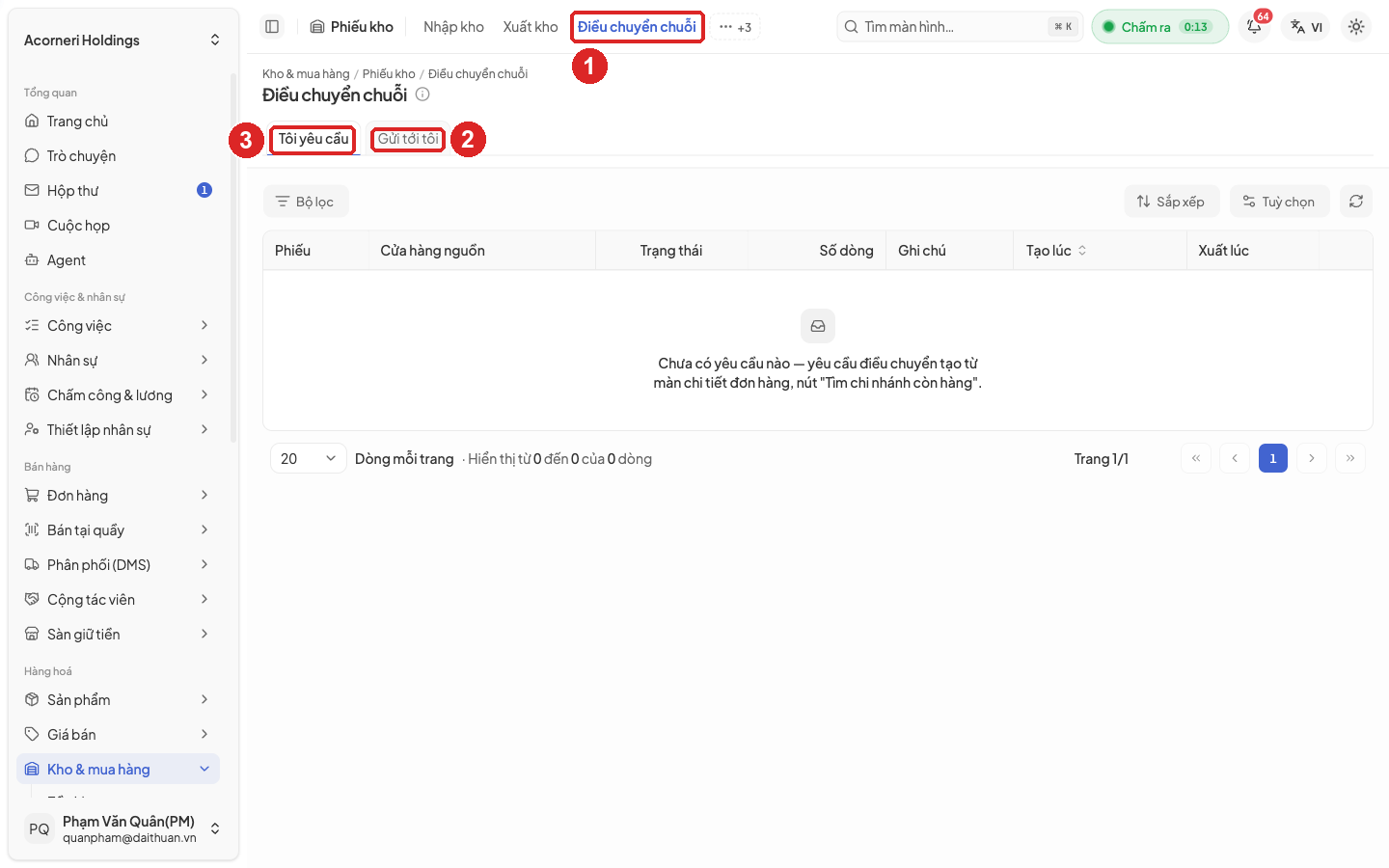Expand Chấm công & lương section

[x=119, y=395]
